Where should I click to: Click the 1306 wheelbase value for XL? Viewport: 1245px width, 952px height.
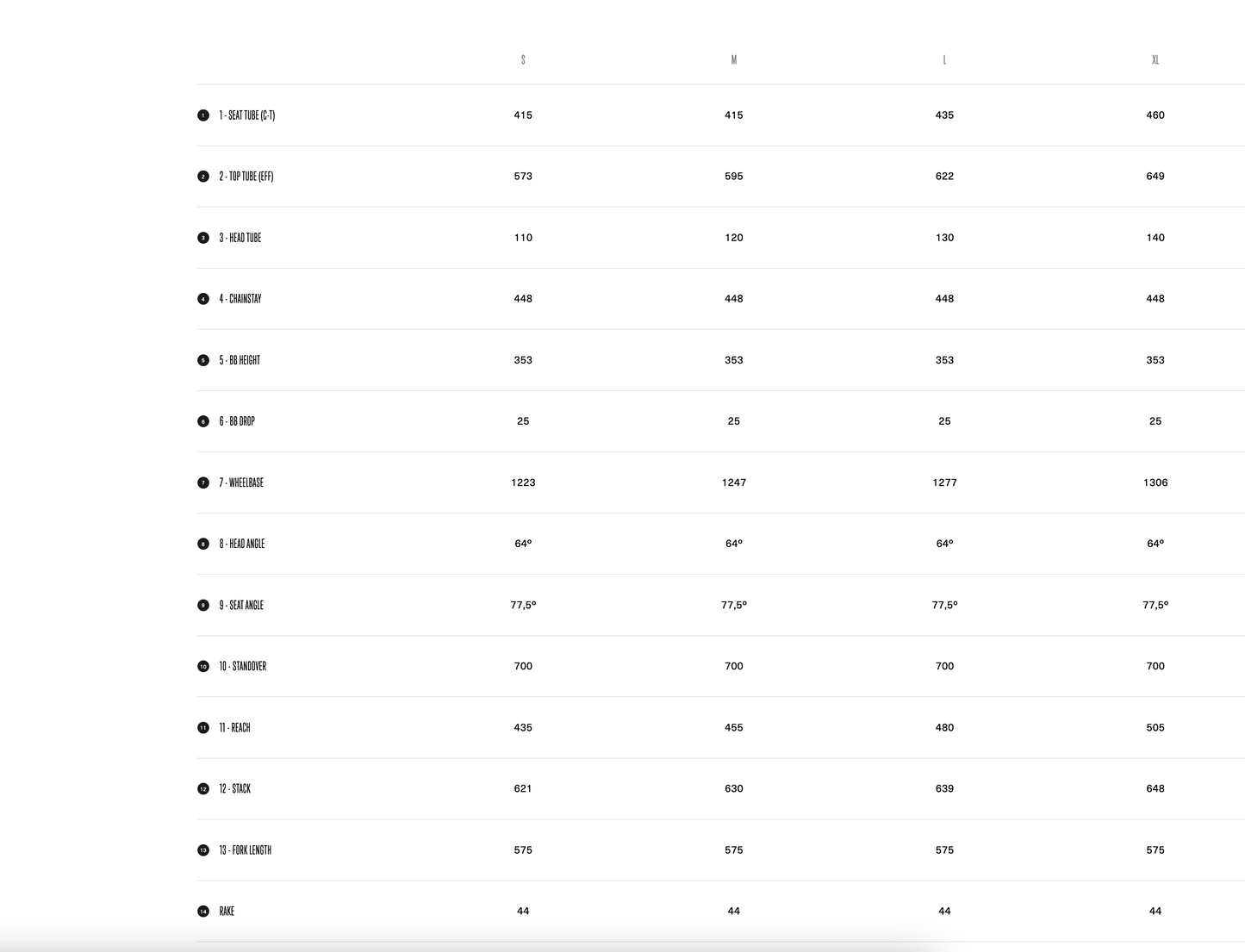(1155, 482)
